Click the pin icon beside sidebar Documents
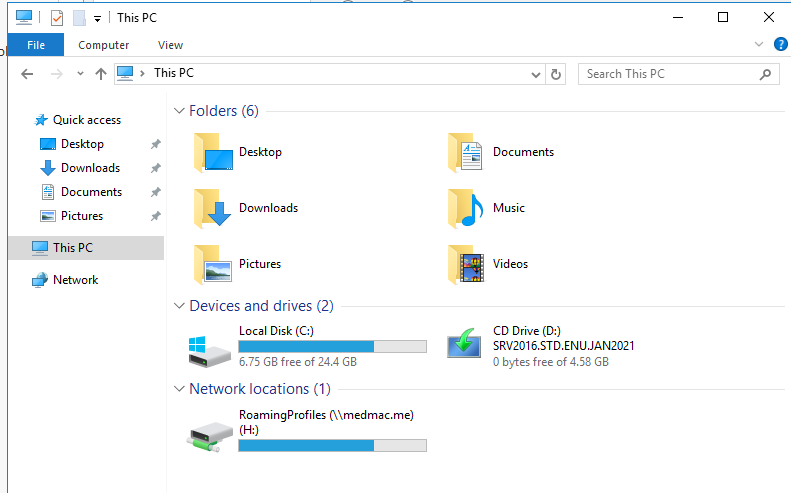 (155, 192)
